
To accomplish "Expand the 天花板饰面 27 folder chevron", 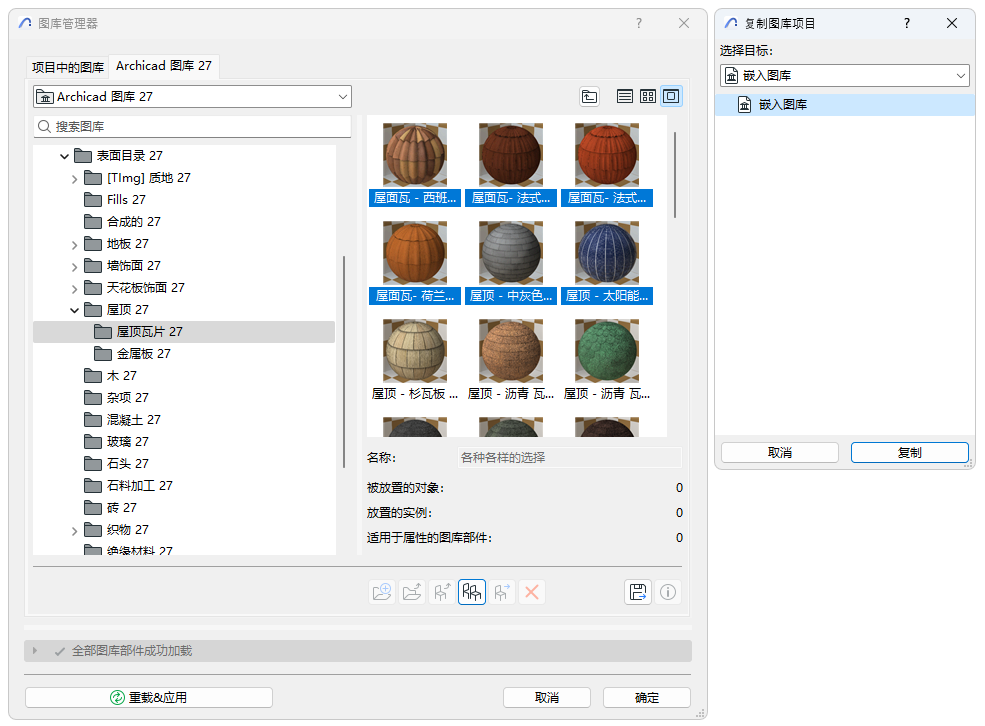I will coord(74,289).
